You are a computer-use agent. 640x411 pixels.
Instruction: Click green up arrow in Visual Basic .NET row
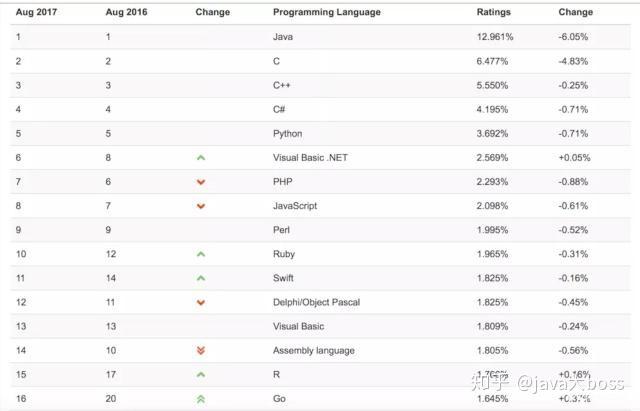point(201,158)
